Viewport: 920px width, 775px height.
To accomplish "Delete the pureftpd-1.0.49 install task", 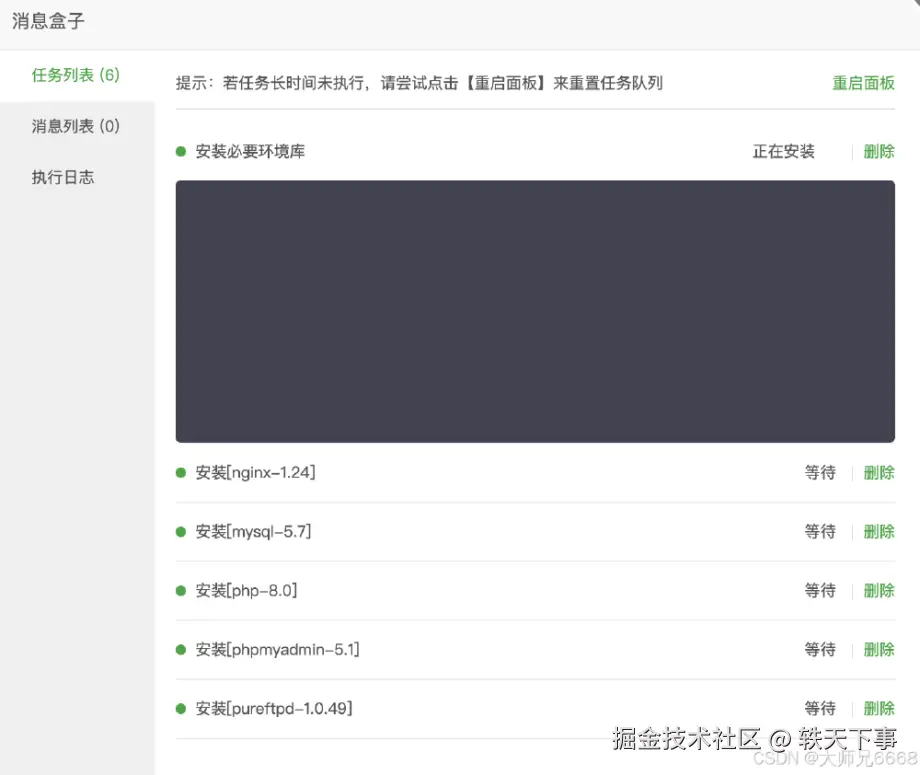I will pyautogui.click(x=879, y=708).
